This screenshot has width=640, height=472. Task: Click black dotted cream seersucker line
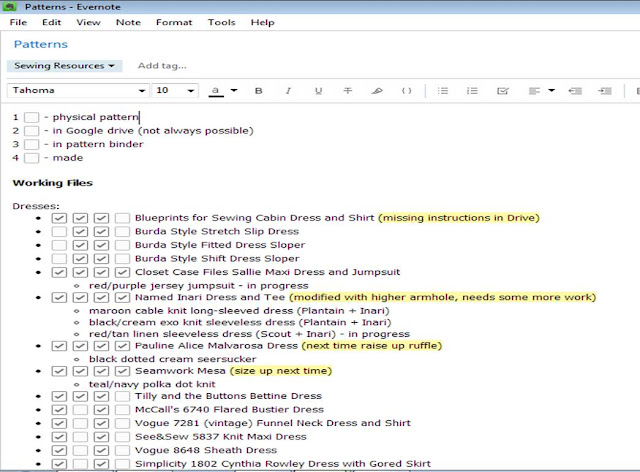[173, 359]
